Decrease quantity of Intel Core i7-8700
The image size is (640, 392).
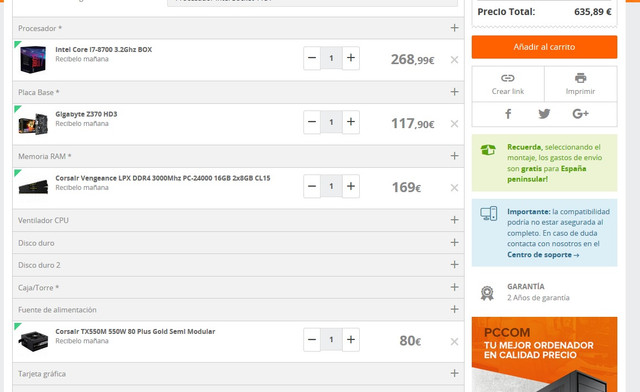312,58
